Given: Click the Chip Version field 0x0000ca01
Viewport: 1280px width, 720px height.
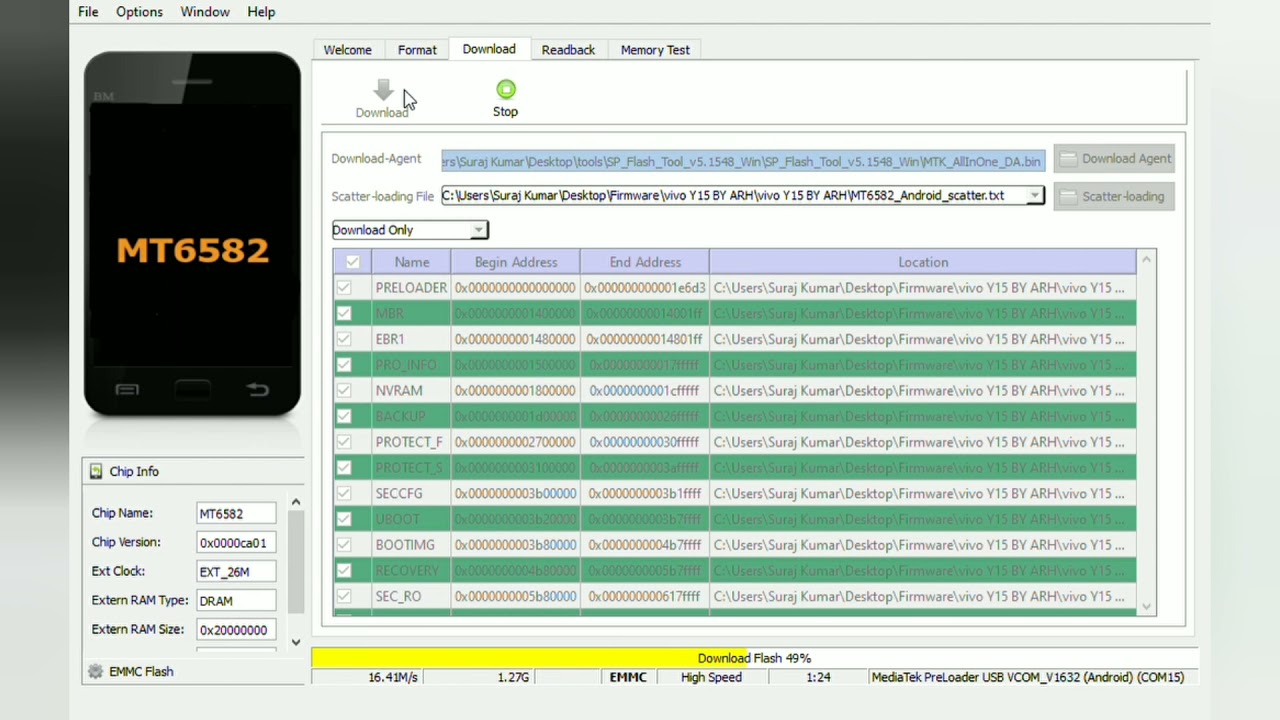Looking at the screenshot, I should click(x=236, y=543).
